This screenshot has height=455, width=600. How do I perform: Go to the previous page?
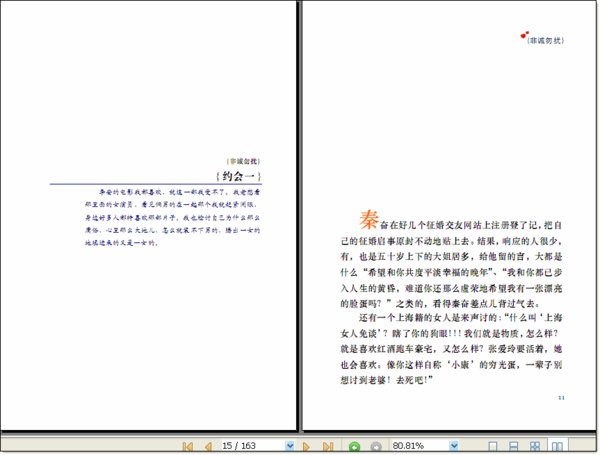208,446
